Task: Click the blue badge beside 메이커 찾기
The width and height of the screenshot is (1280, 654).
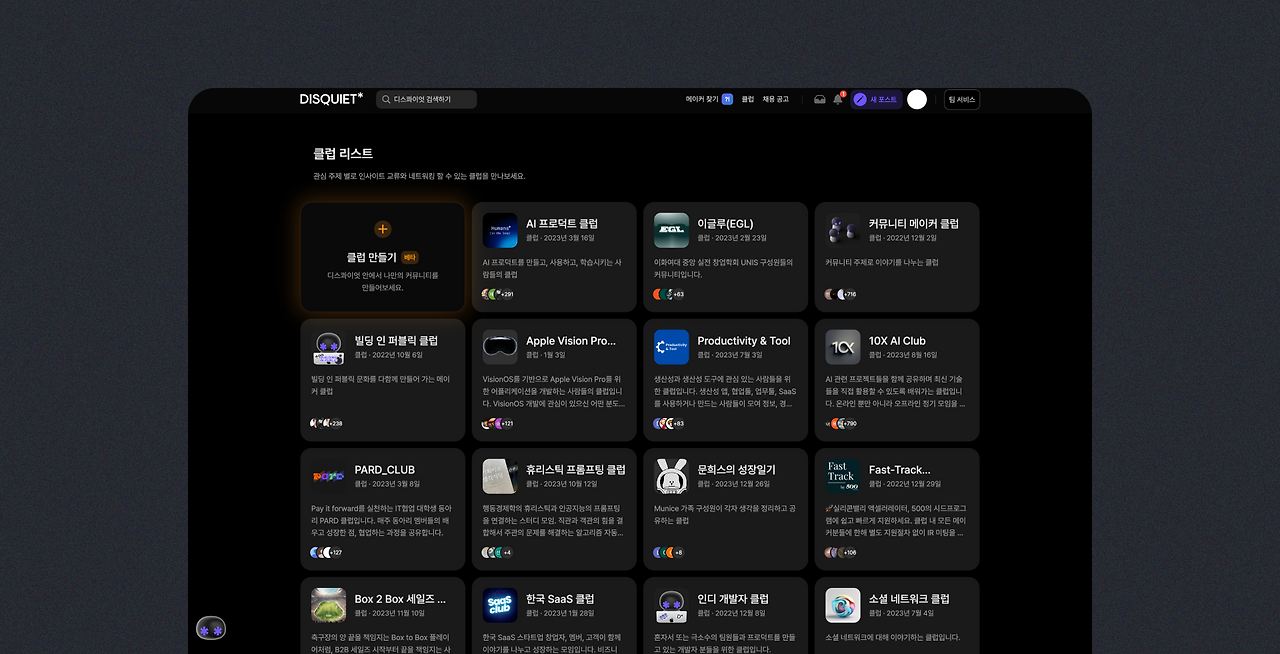Action: point(727,99)
